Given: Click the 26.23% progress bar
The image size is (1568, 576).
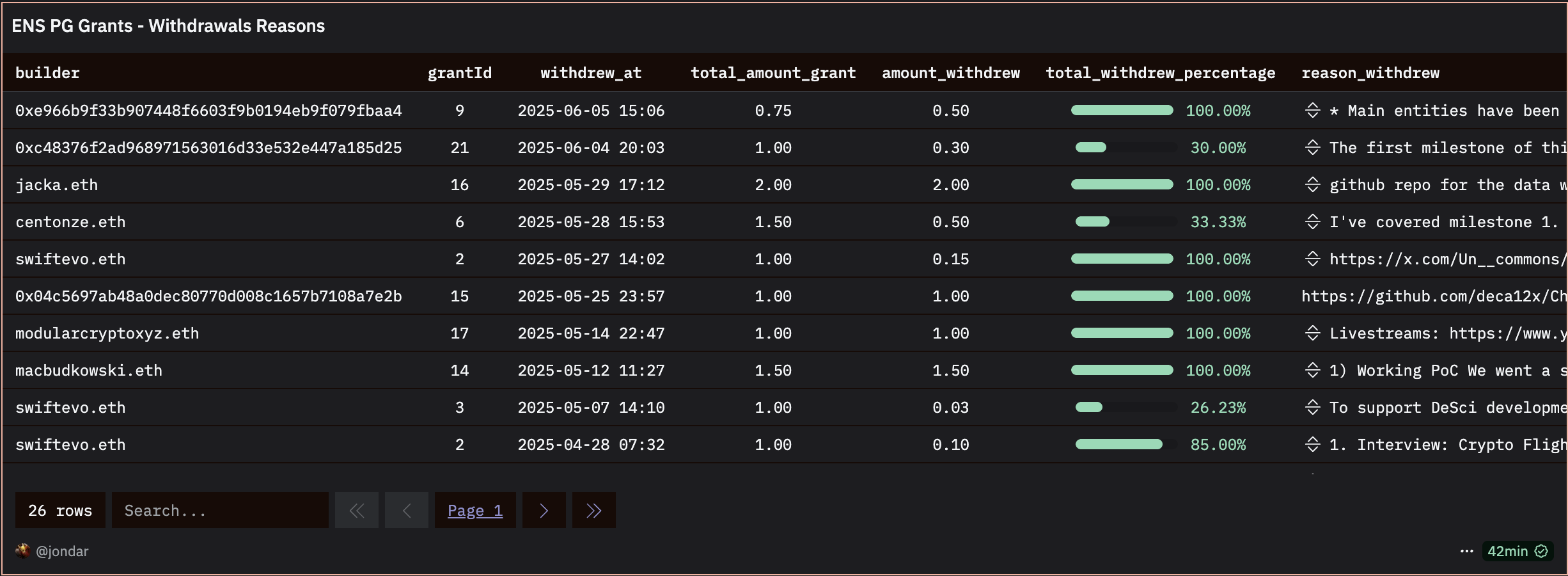Looking at the screenshot, I should [x=1125, y=407].
